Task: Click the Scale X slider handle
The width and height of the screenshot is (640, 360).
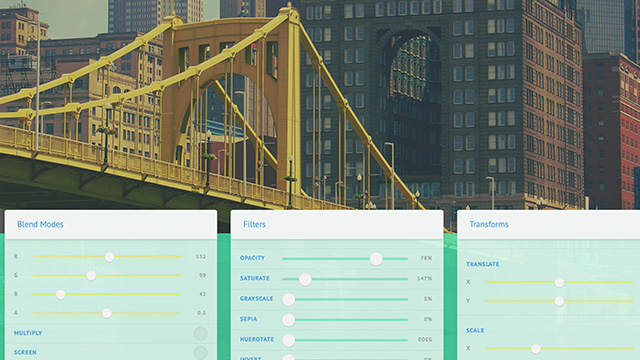Action: (536, 349)
